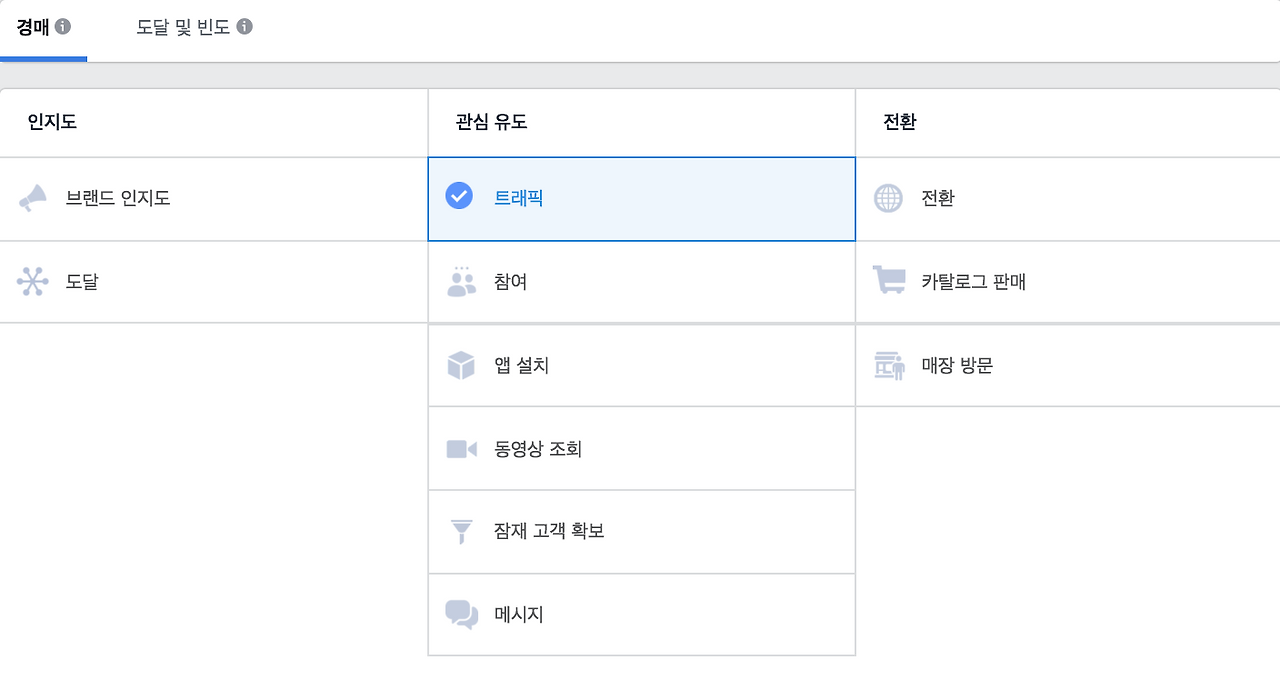Screen dimensions: 1280x680
Task: Click the video camera icon for 동영상 조회
Action: click(x=459, y=448)
